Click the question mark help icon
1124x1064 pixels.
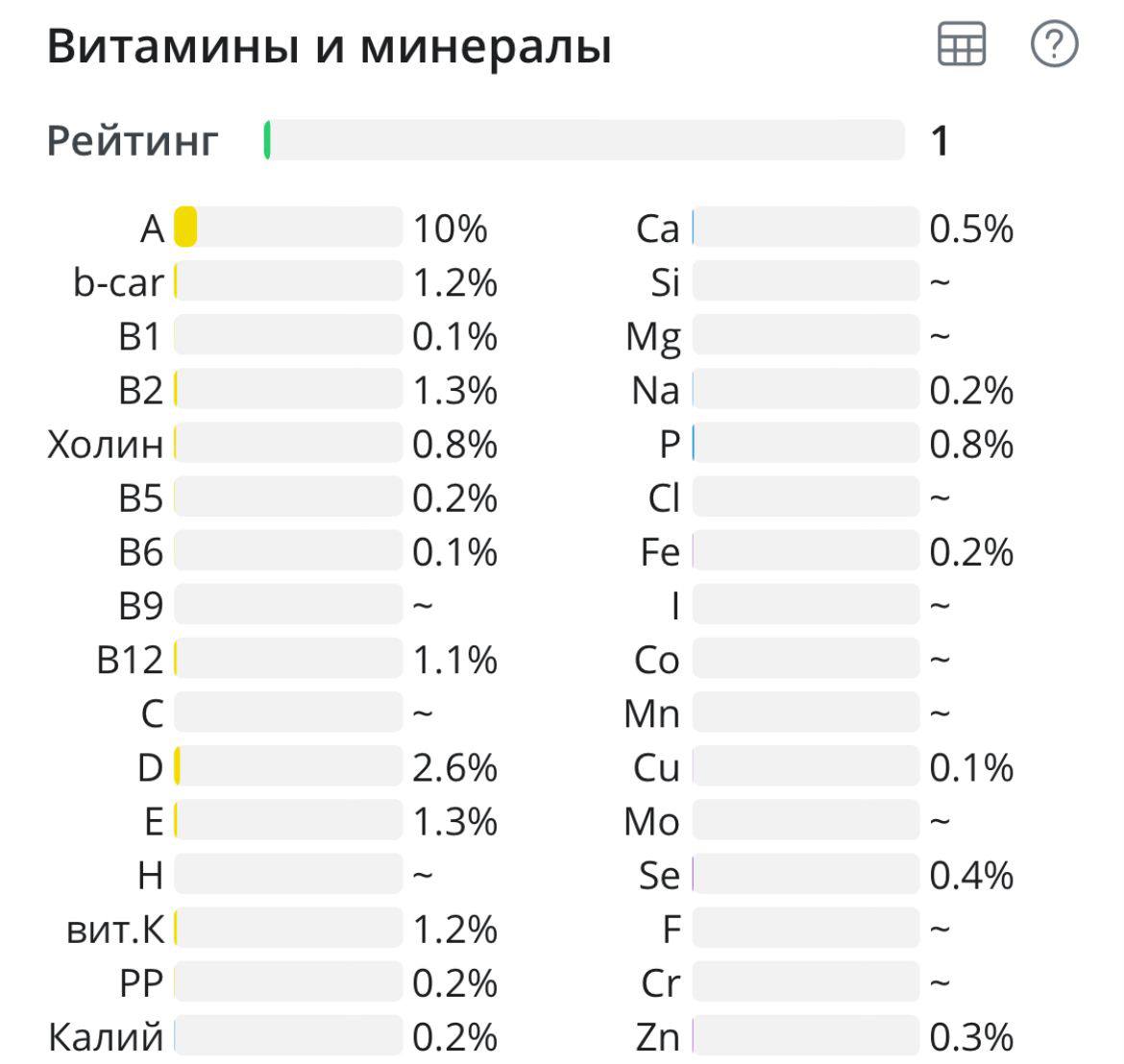[x=1054, y=44]
